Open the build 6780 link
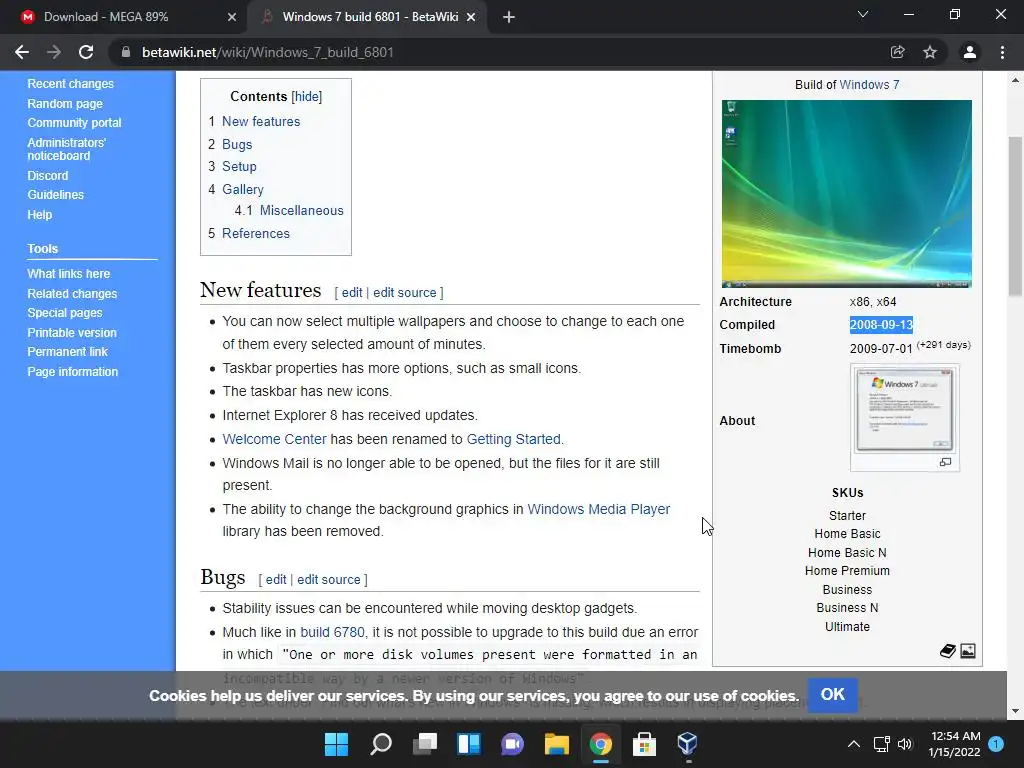This screenshot has height=768, width=1024. 332,632
